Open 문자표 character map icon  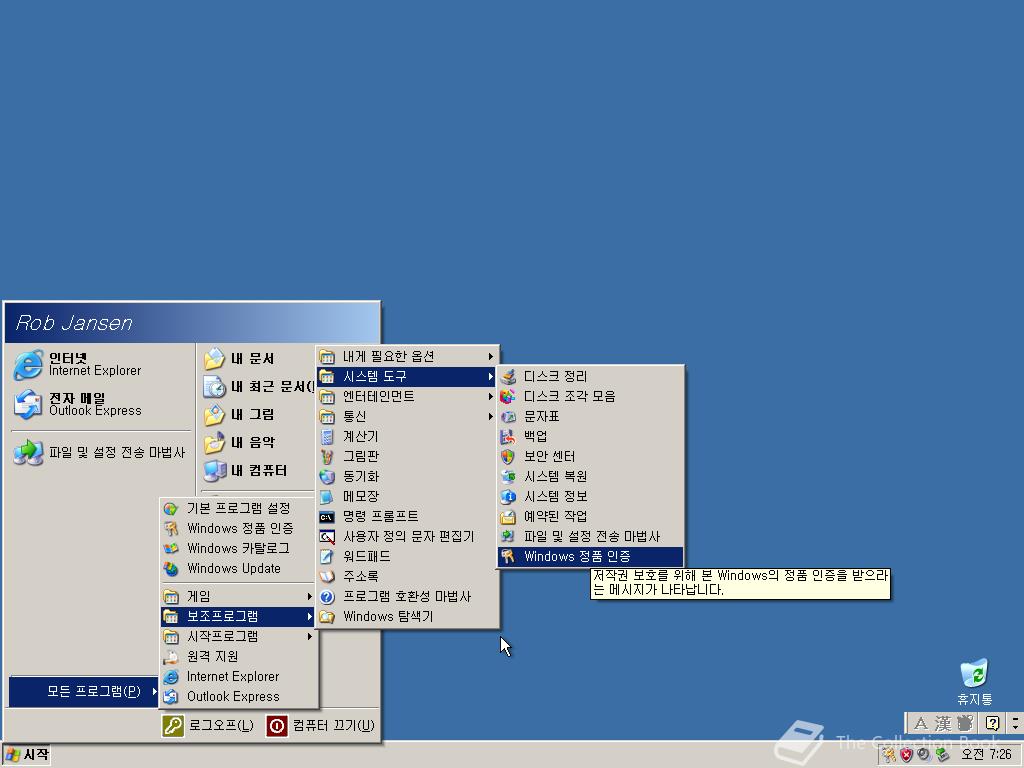508,417
